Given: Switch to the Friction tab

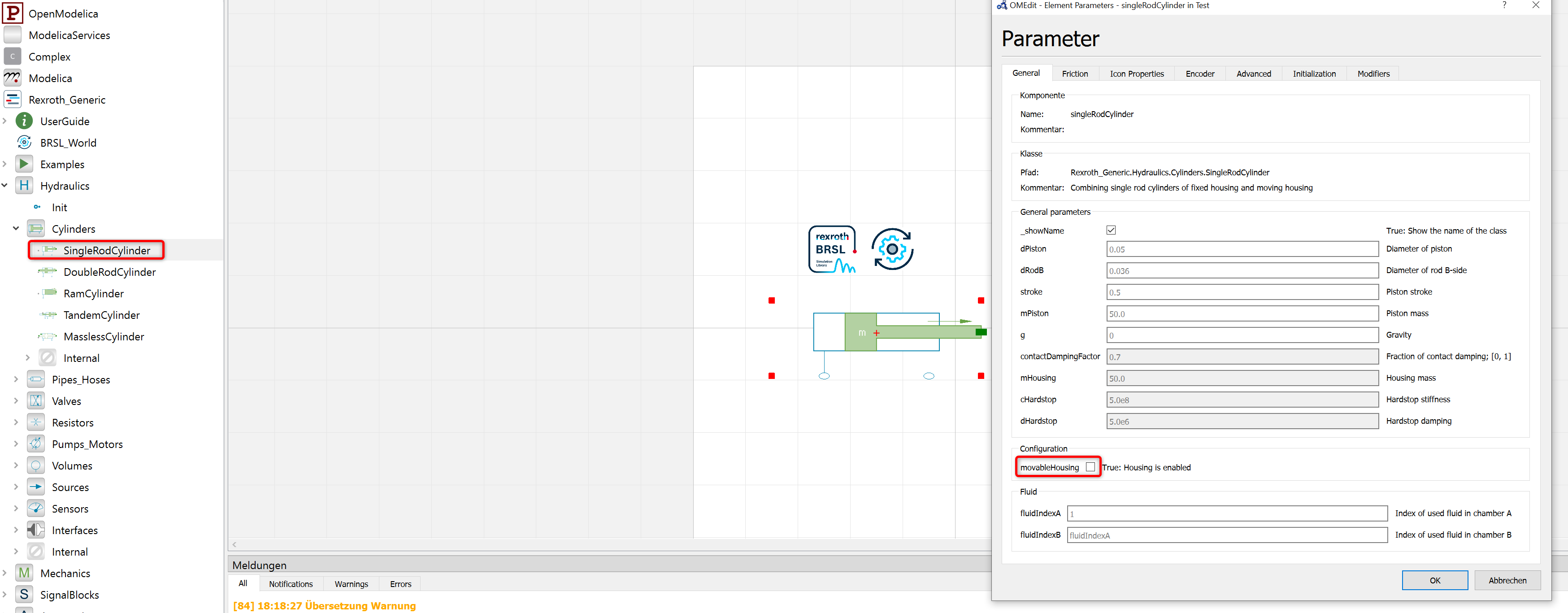Looking at the screenshot, I should pos(1075,73).
